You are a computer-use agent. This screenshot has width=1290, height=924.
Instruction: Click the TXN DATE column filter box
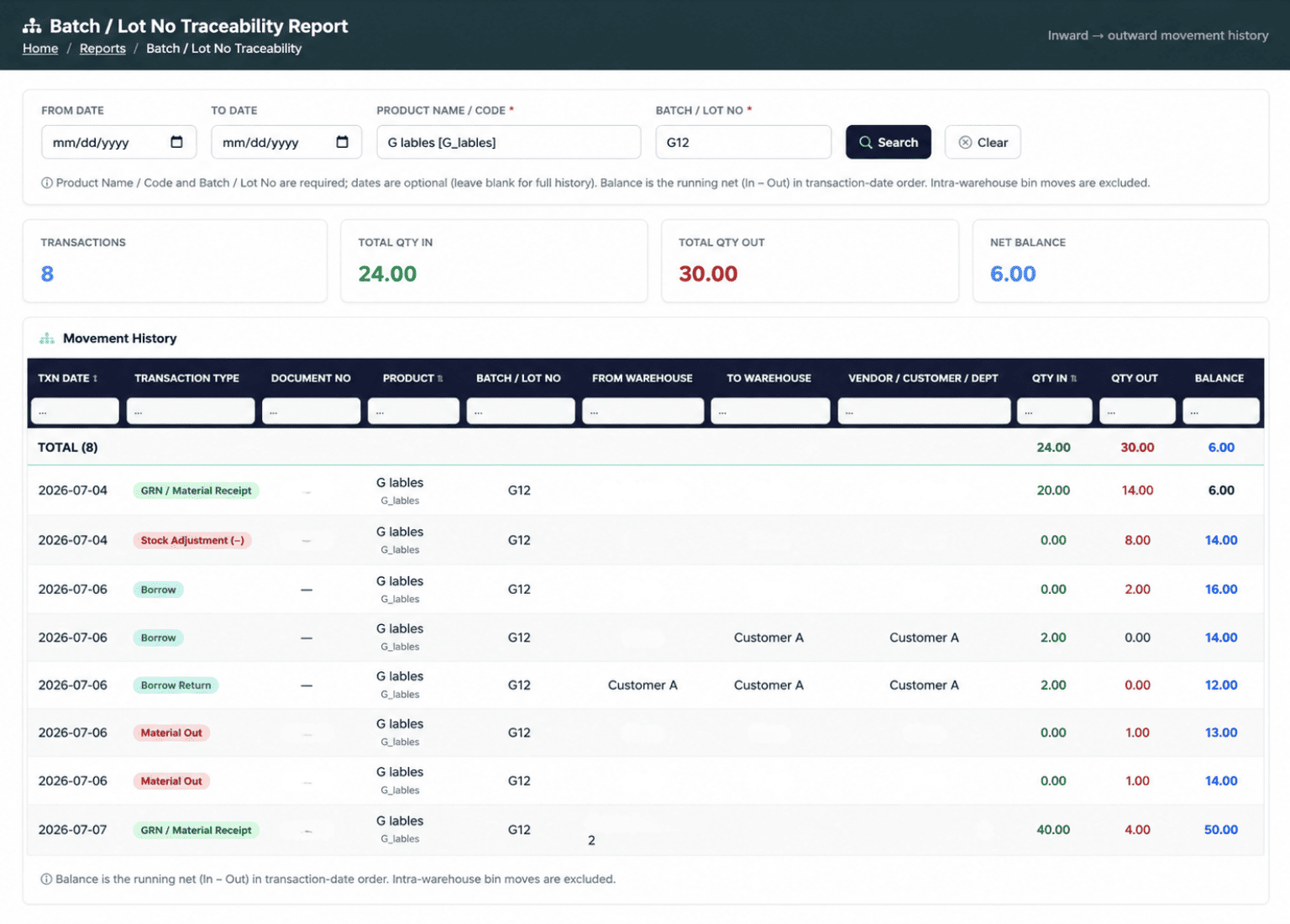pyautogui.click(x=75, y=412)
